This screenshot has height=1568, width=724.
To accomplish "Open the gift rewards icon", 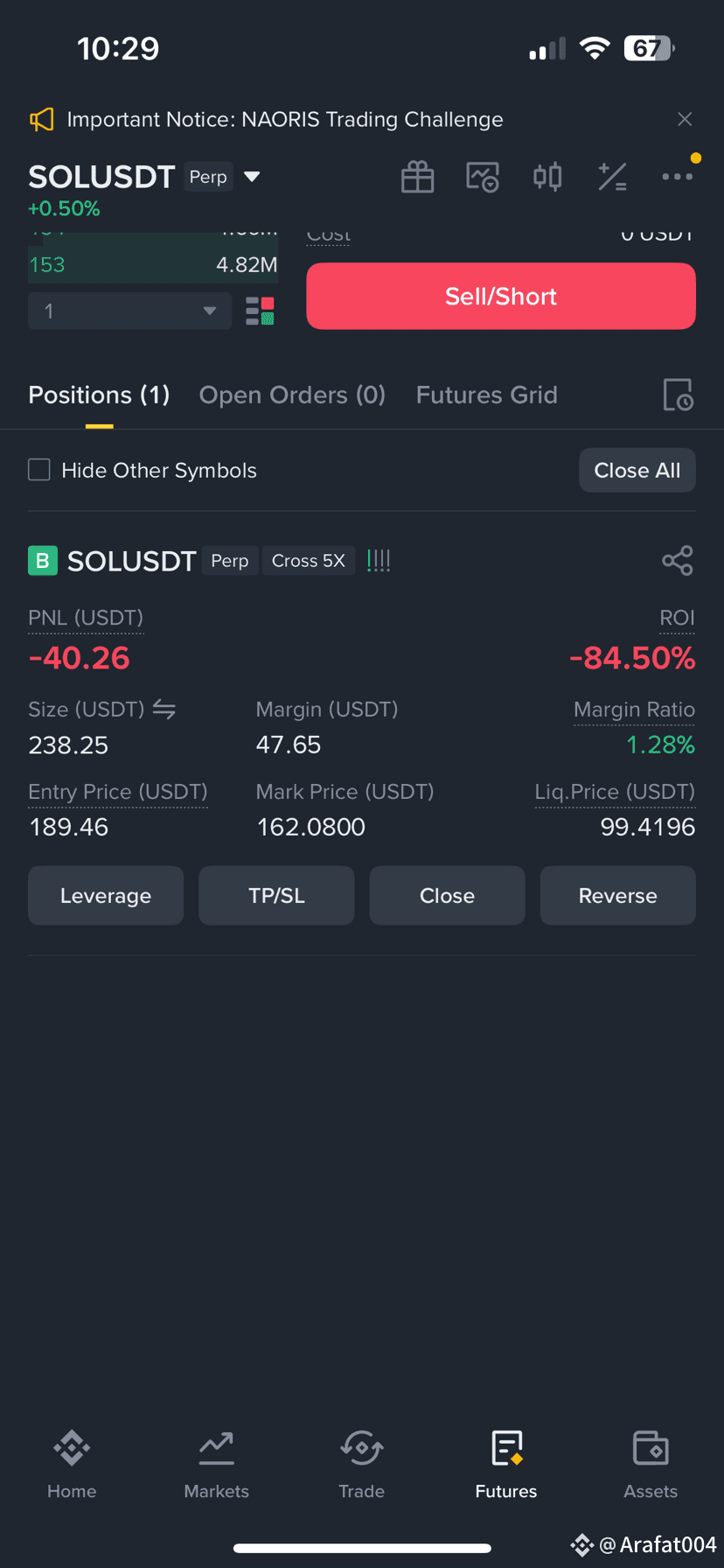I will coord(417,177).
